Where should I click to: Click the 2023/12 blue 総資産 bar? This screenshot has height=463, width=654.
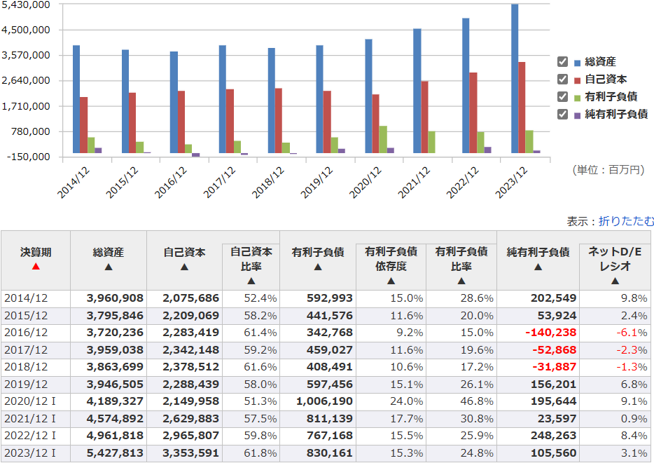coord(515,80)
